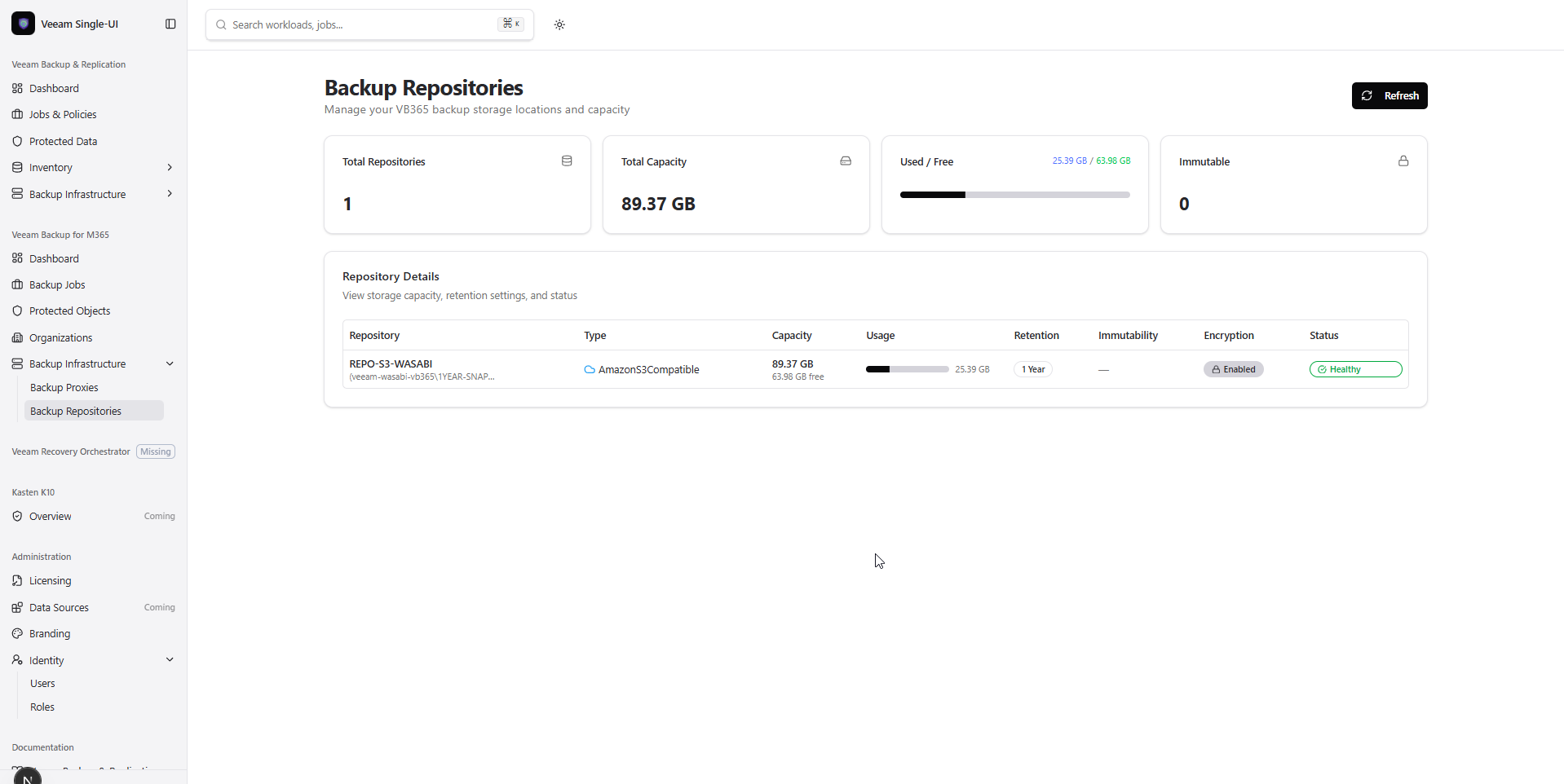This screenshot has height=784, width=1564.
Task: Click the Healthy status pill
Action: click(x=1354, y=368)
